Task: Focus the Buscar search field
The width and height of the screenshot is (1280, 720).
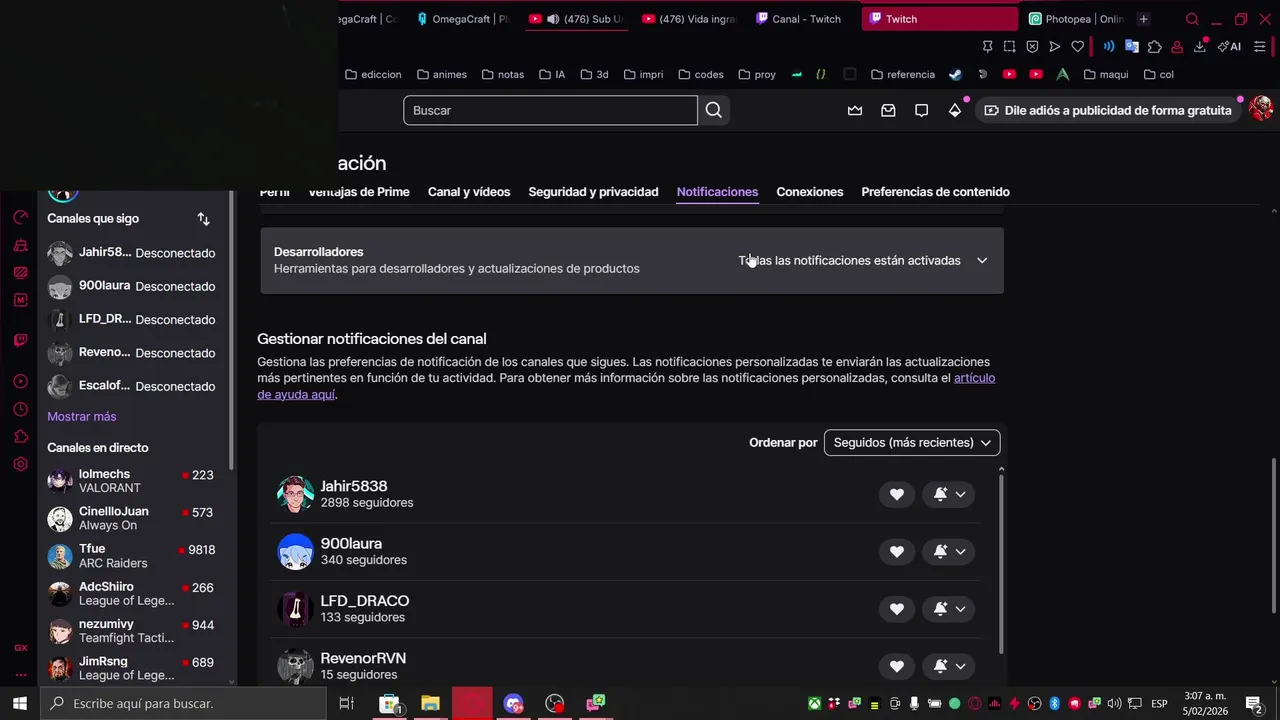Action: point(550,110)
